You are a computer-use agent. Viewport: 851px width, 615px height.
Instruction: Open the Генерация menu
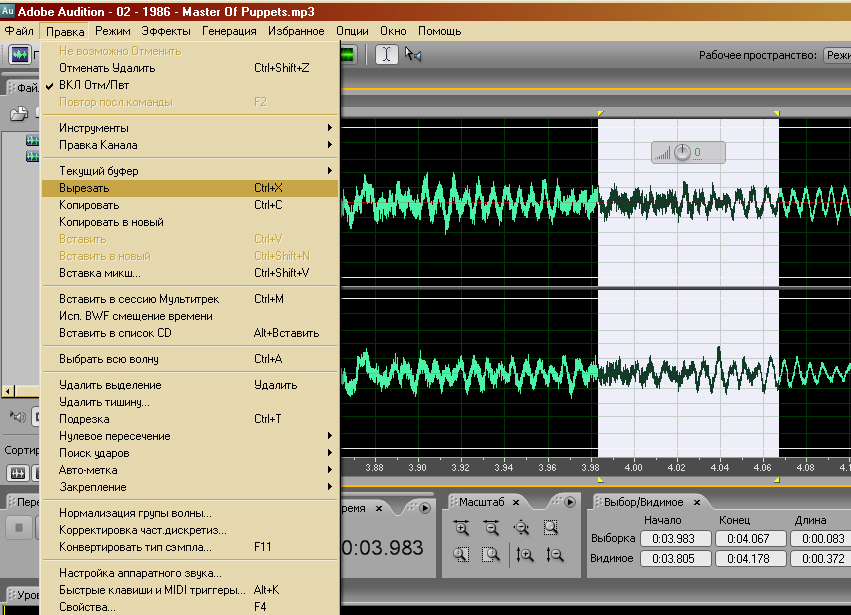(x=229, y=31)
